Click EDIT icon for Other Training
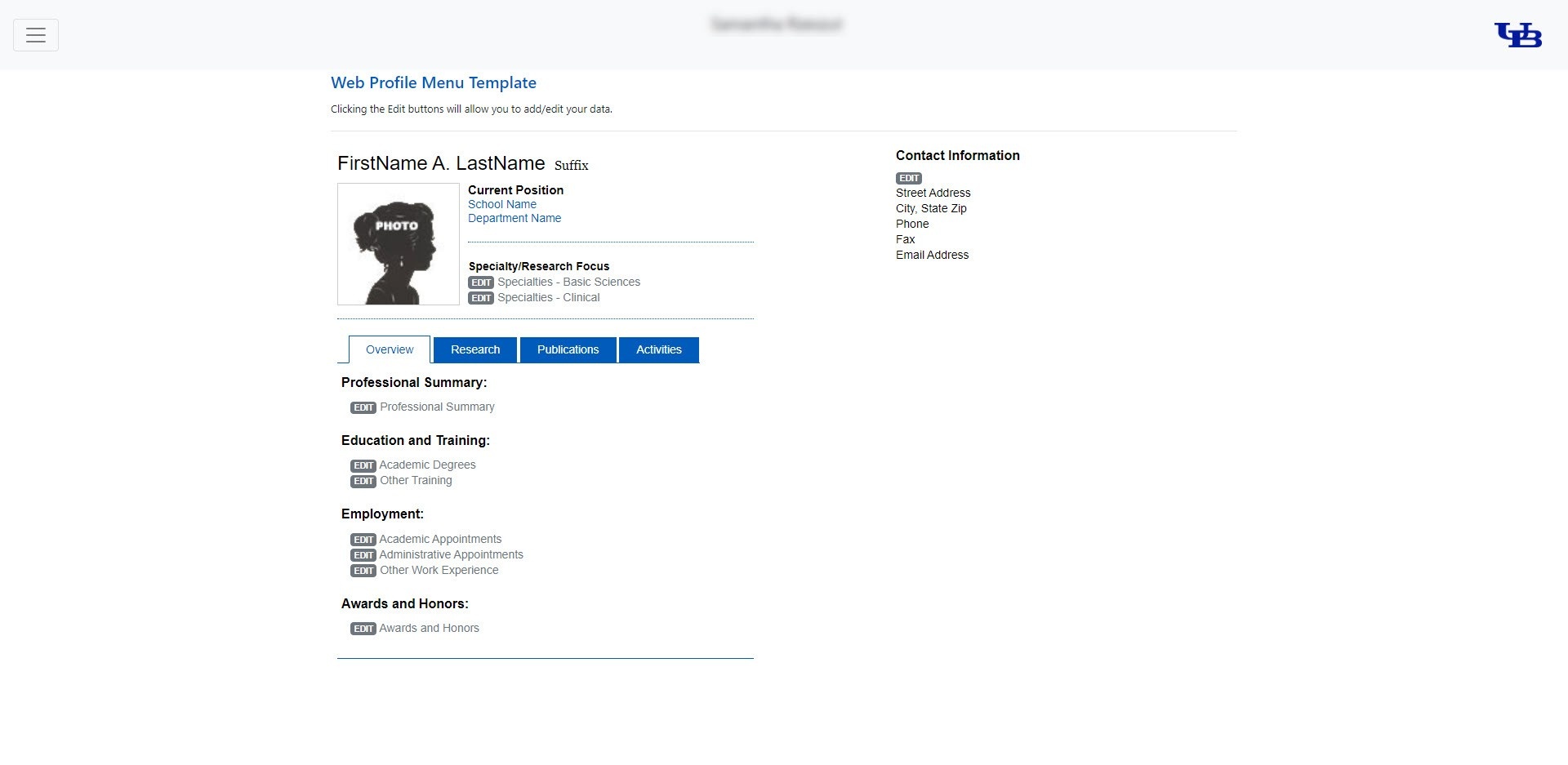Image resolution: width=1568 pixels, height=765 pixels. pos(363,481)
